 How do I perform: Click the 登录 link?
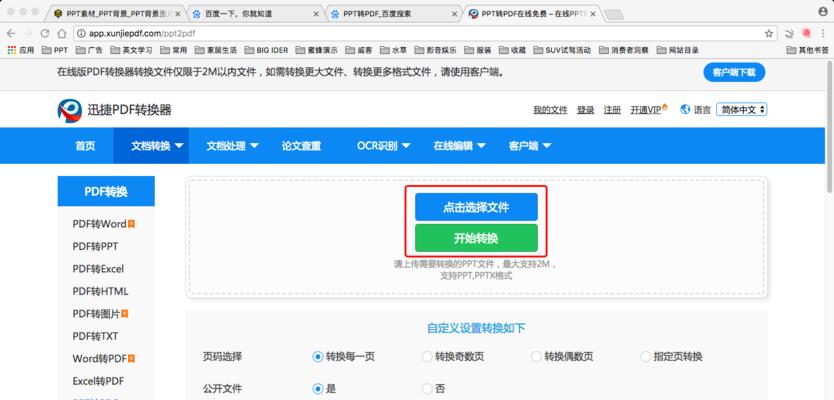[x=586, y=110]
